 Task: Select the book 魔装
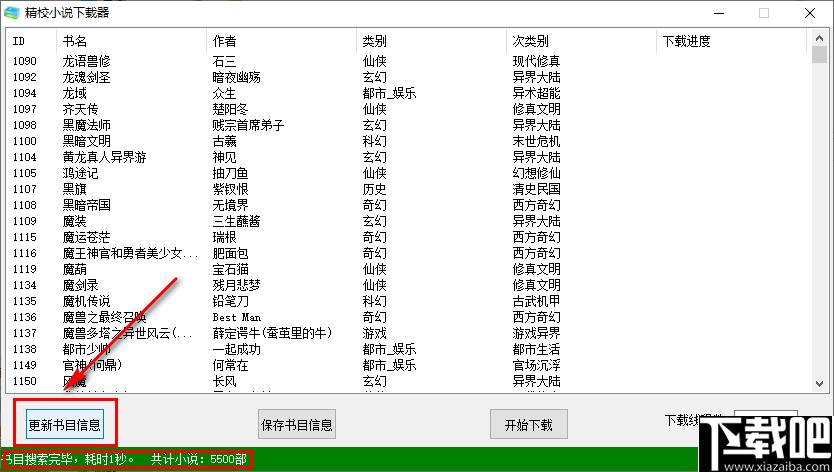coord(74,221)
